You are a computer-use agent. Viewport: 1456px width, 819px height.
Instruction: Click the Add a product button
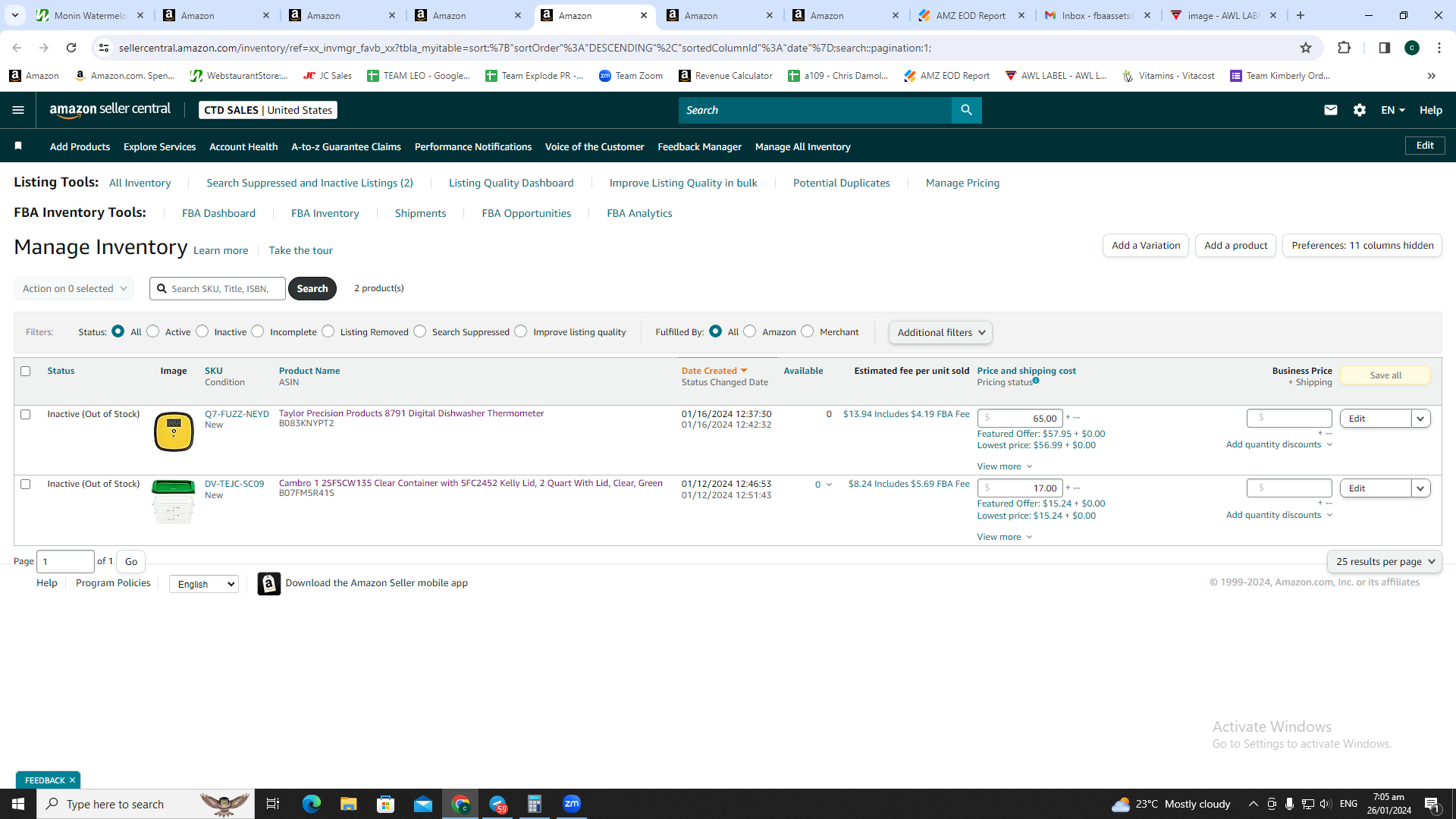(1235, 245)
